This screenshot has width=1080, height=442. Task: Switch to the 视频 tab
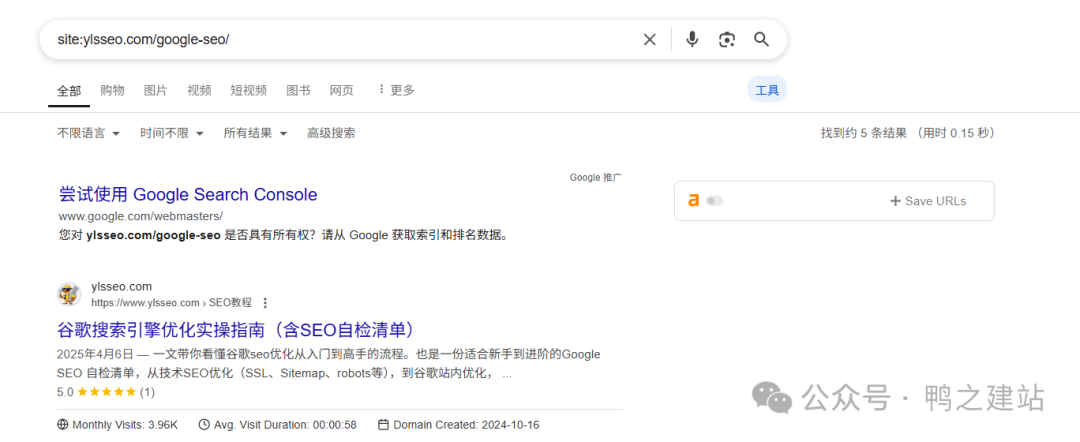point(199,90)
